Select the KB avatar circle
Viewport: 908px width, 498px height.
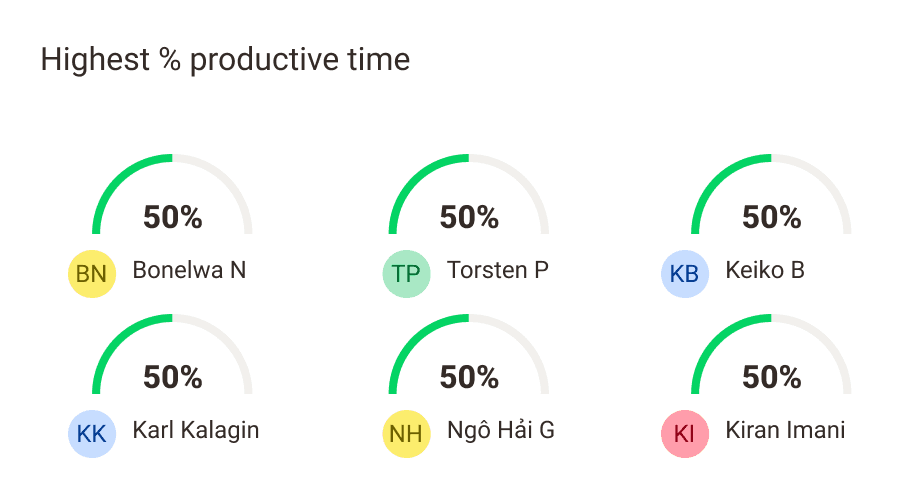[x=685, y=274]
